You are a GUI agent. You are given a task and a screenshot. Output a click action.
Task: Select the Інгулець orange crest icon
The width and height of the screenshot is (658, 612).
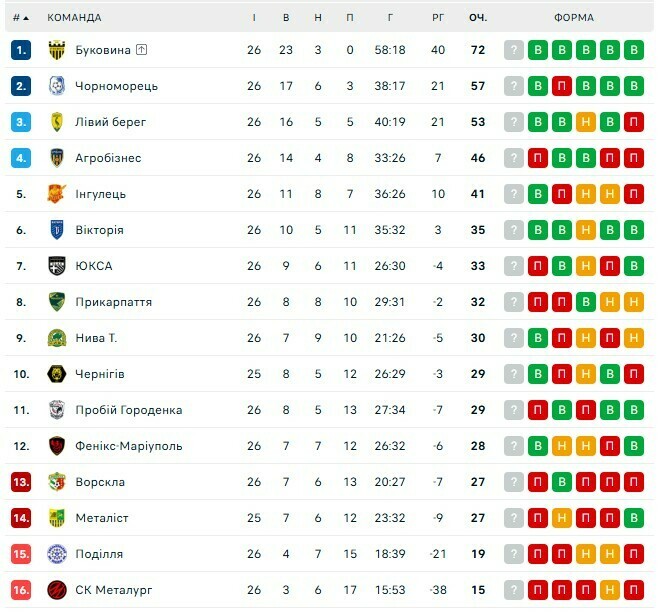tap(57, 194)
